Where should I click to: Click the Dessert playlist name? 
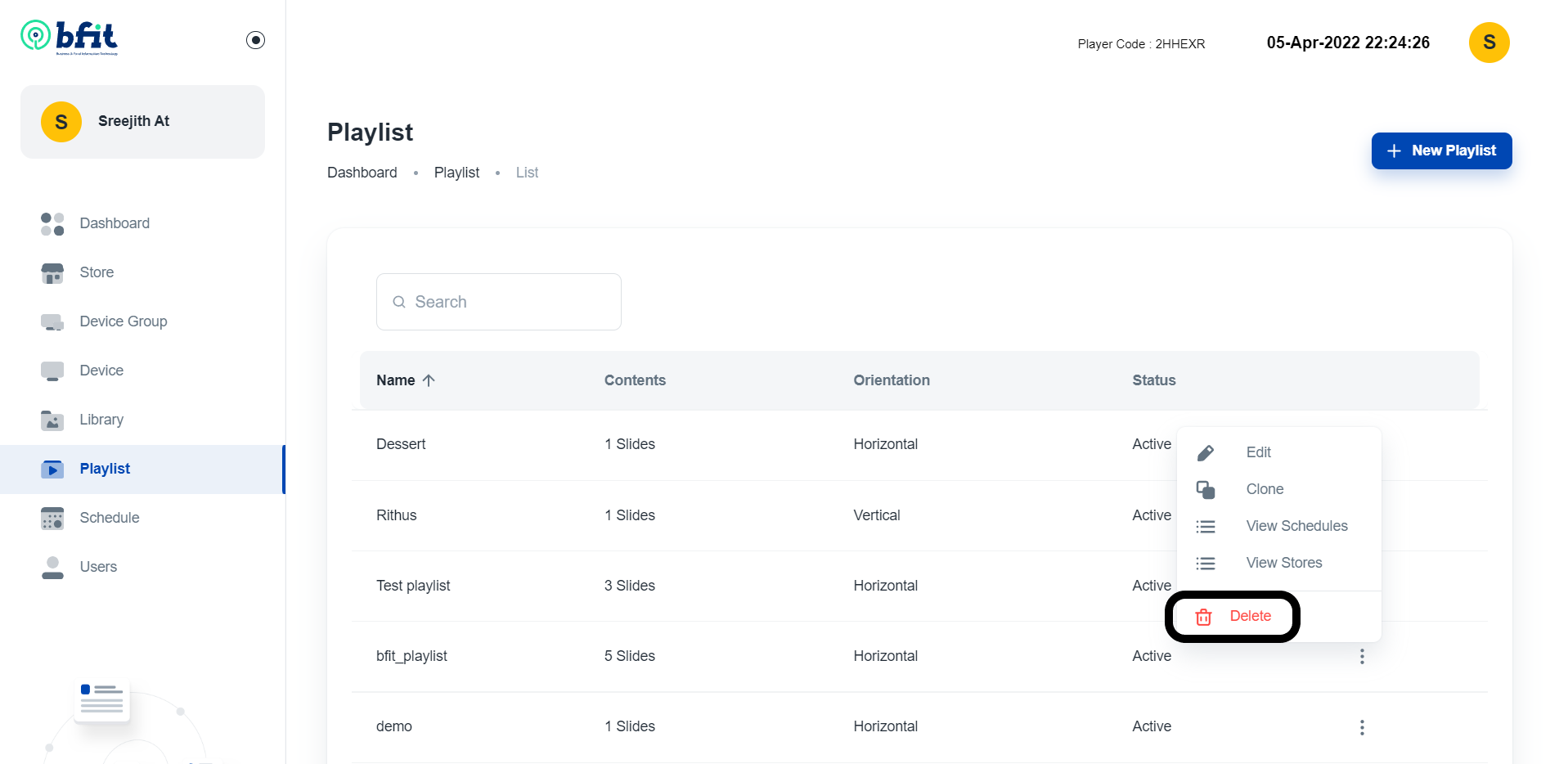tap(401, 444)
